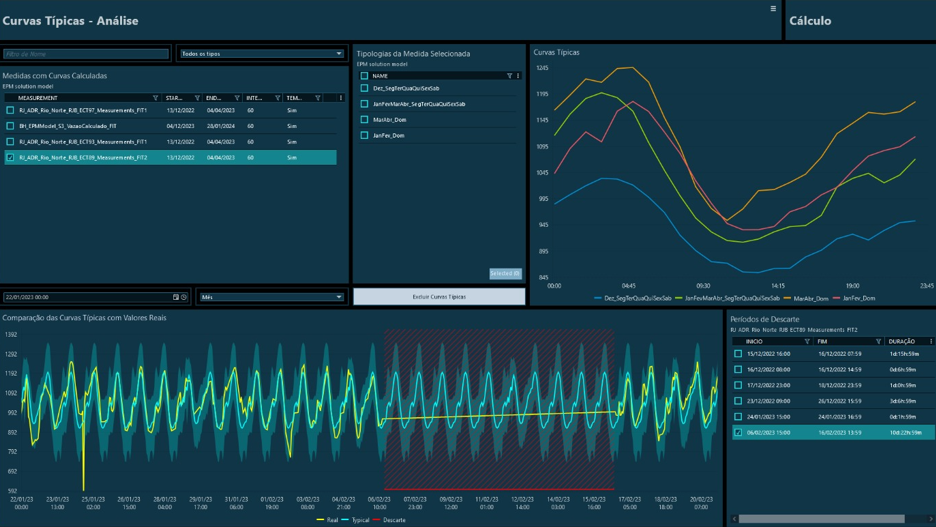Click the filter icon on MEASUREMENT column

pos(155,98)
